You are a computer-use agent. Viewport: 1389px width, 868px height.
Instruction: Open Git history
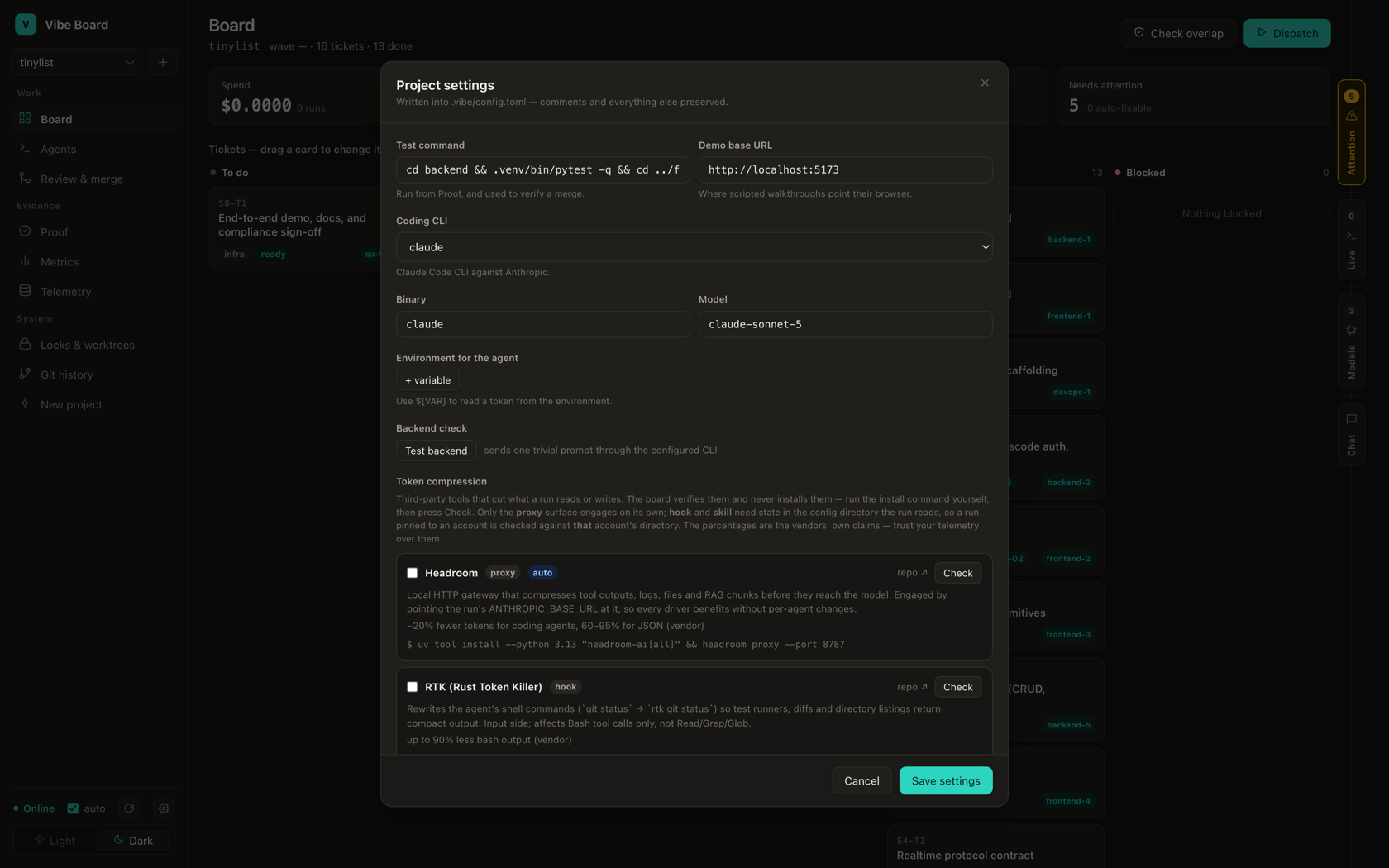tap(93, 374)
